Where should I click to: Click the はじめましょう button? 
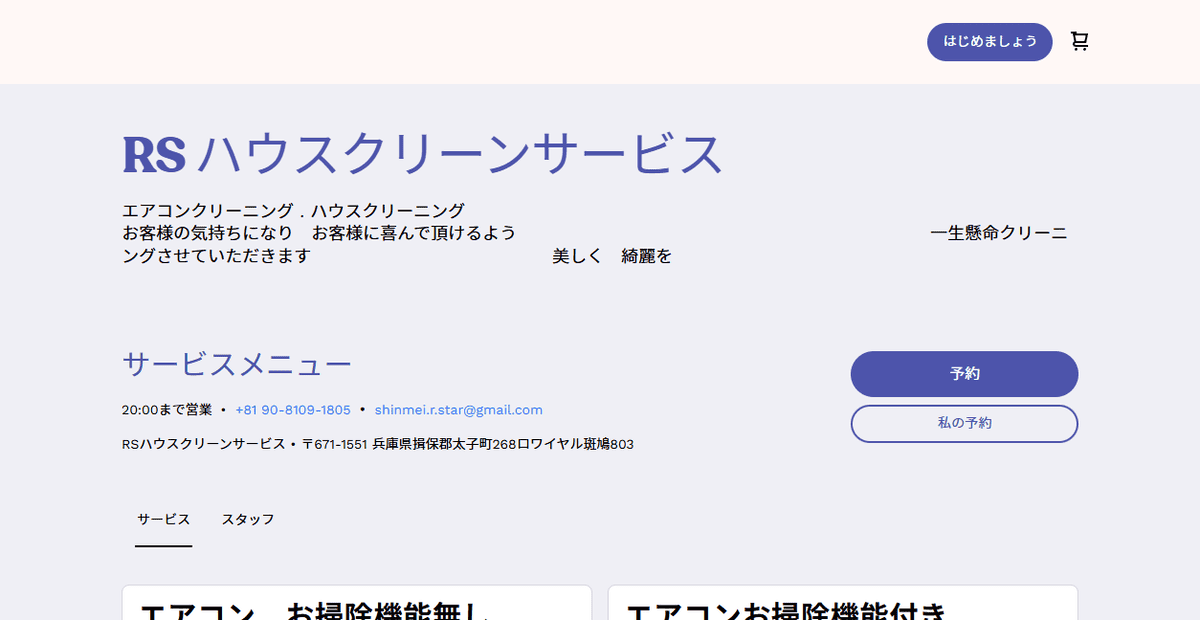(989, 42)
